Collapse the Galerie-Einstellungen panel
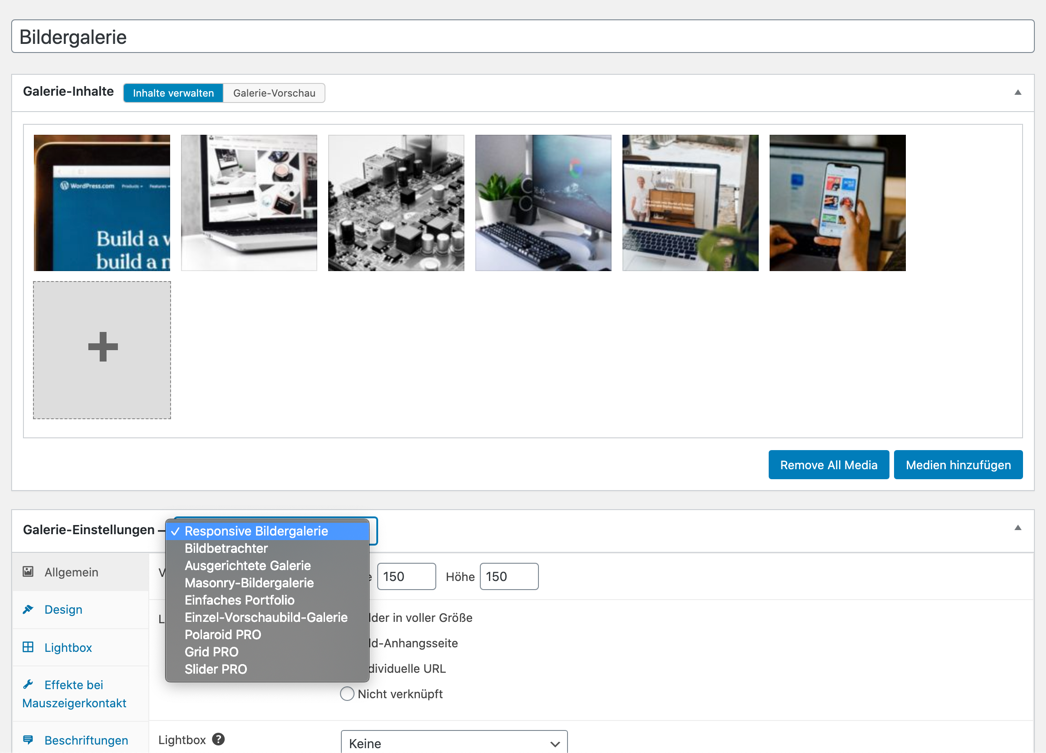 pos(1018,528)
